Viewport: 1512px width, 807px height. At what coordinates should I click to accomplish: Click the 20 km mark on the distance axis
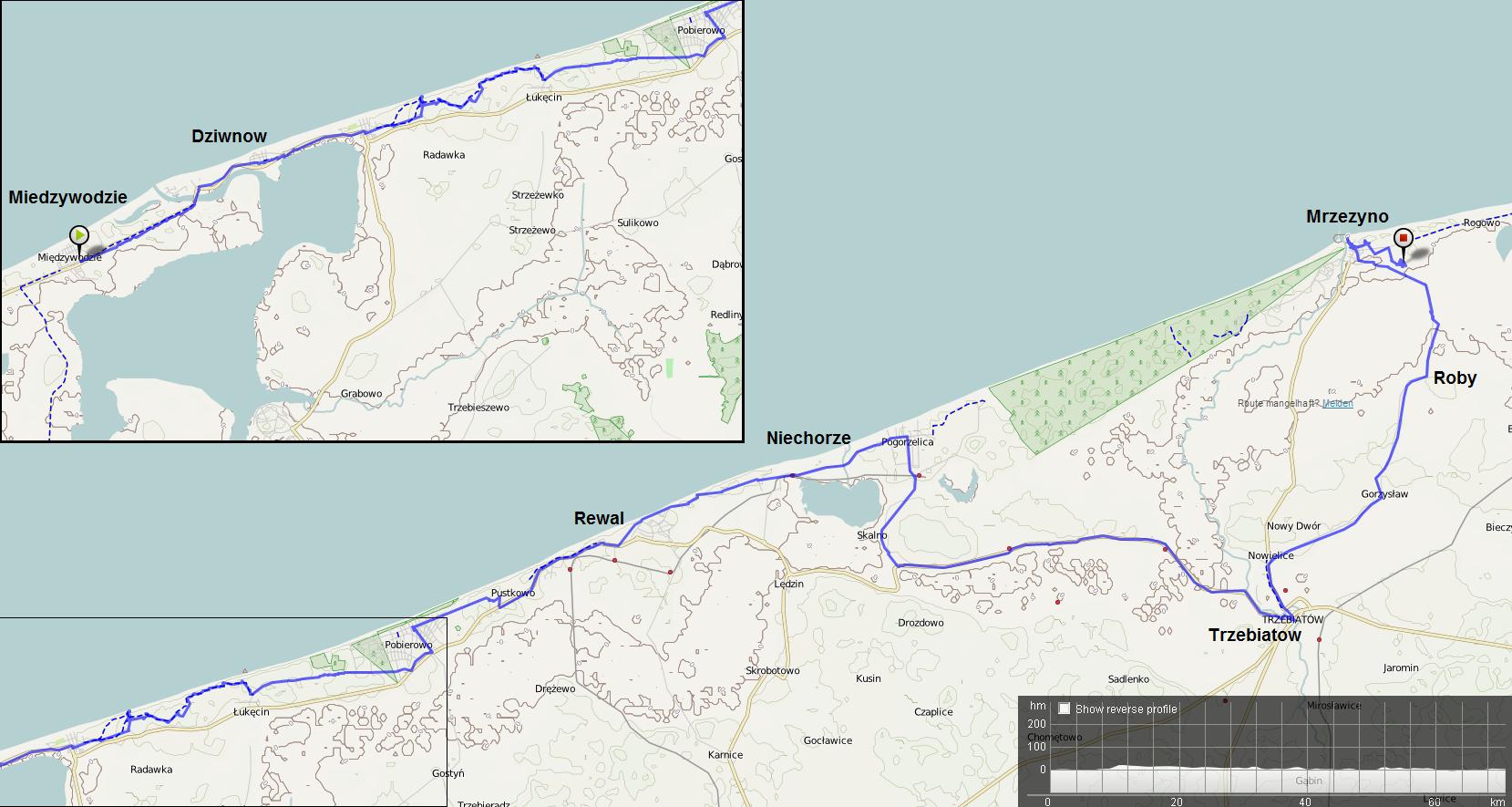pyautogui.click(x=1177, y=802)
